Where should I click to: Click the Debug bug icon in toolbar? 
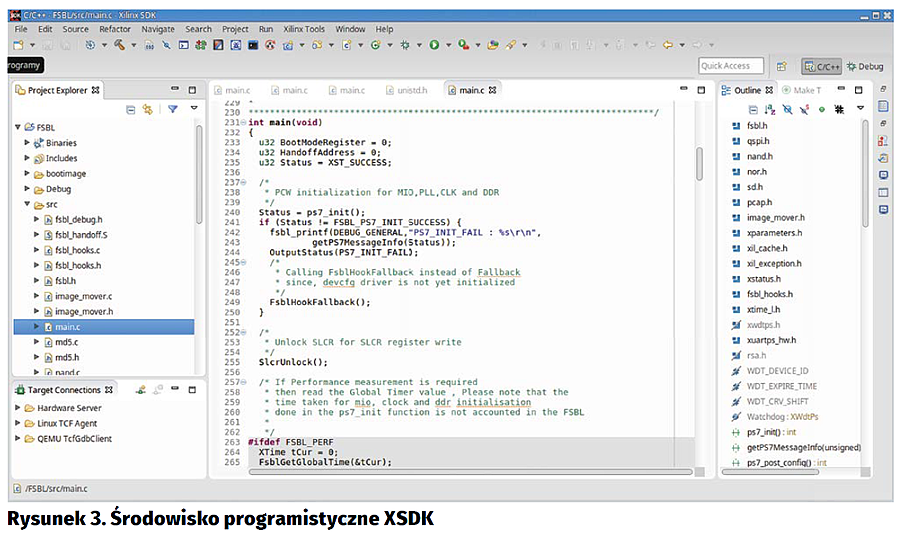[x=405, y=45]
